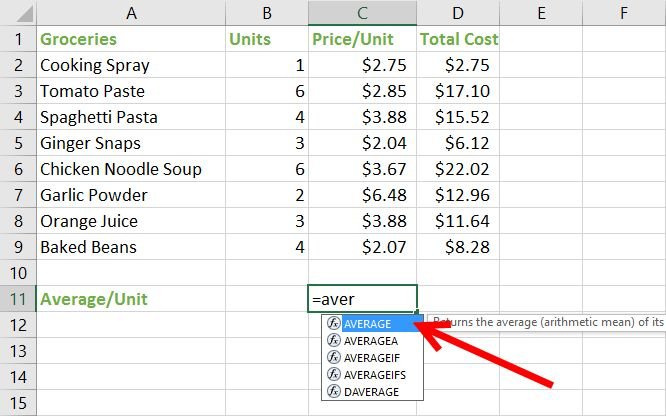Screen dimensions: 666x416
Task: Select column E header
Action: pyautogui.click(x=541, y=13)
